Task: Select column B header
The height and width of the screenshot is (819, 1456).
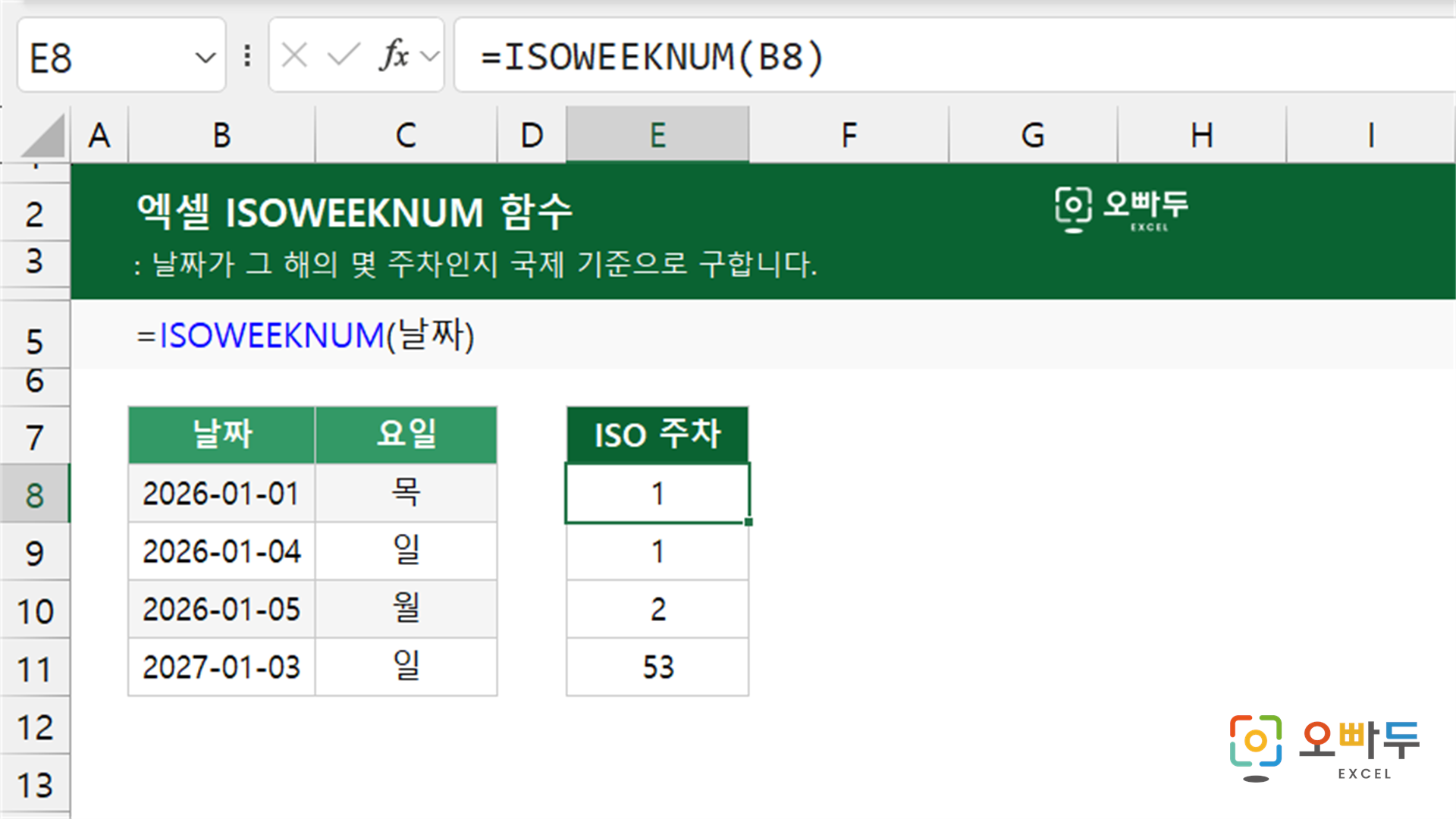Action: [221, 135]
